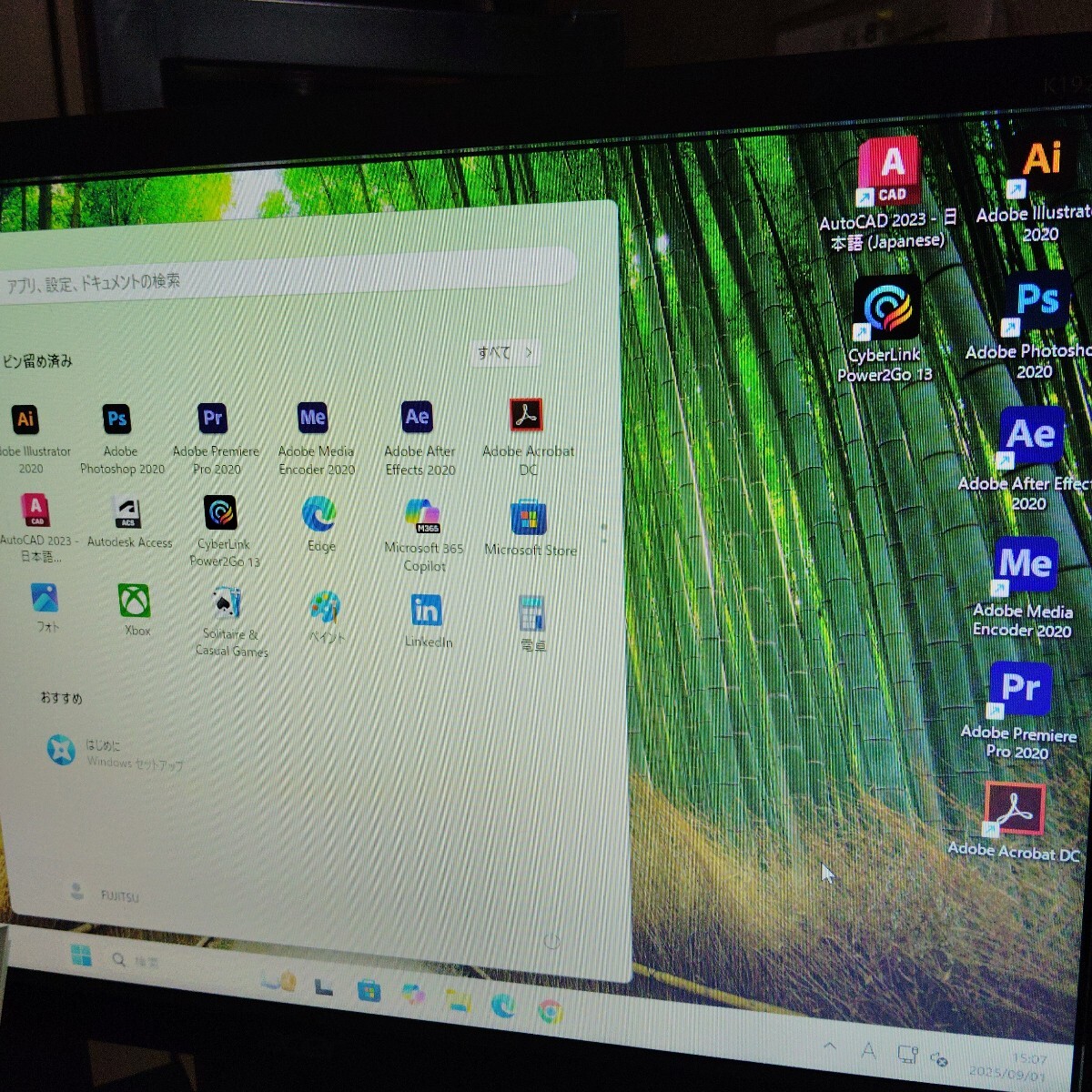The width and height of the screenshot is (1092, 1092).
Task: Open はじめに Windows setup recommendation
Action: click(x=116, y=753)
